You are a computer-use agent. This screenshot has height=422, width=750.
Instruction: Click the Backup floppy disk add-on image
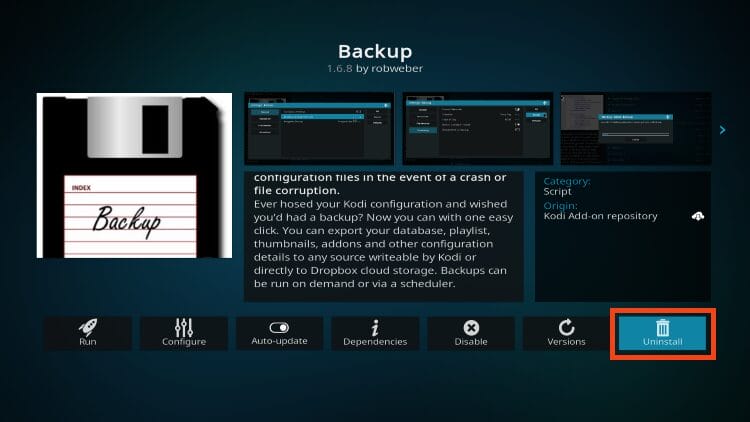pyautogui.click(x=134, y=176)
